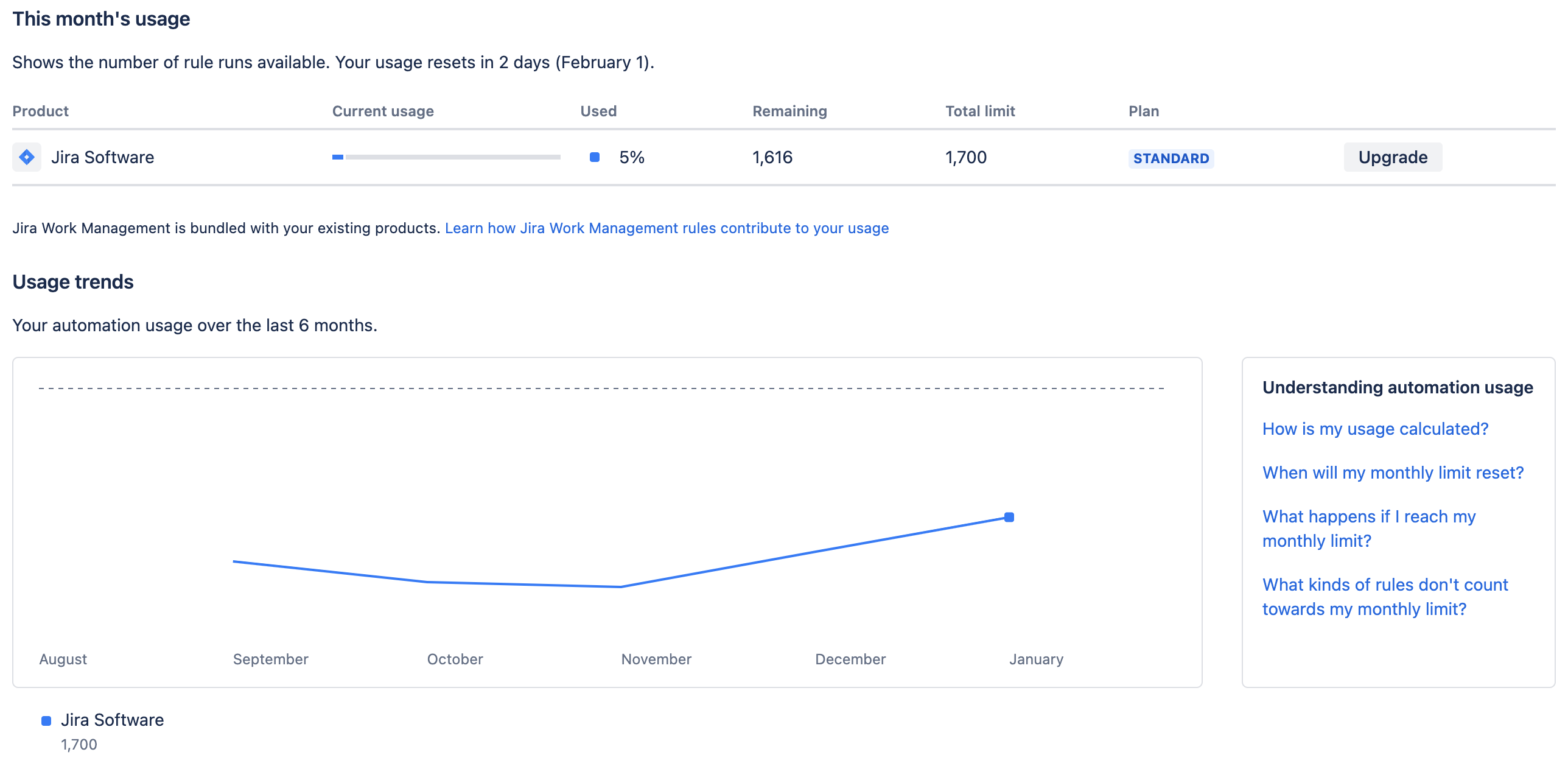
Task: Click the October axis label
Action: [455, 659]
